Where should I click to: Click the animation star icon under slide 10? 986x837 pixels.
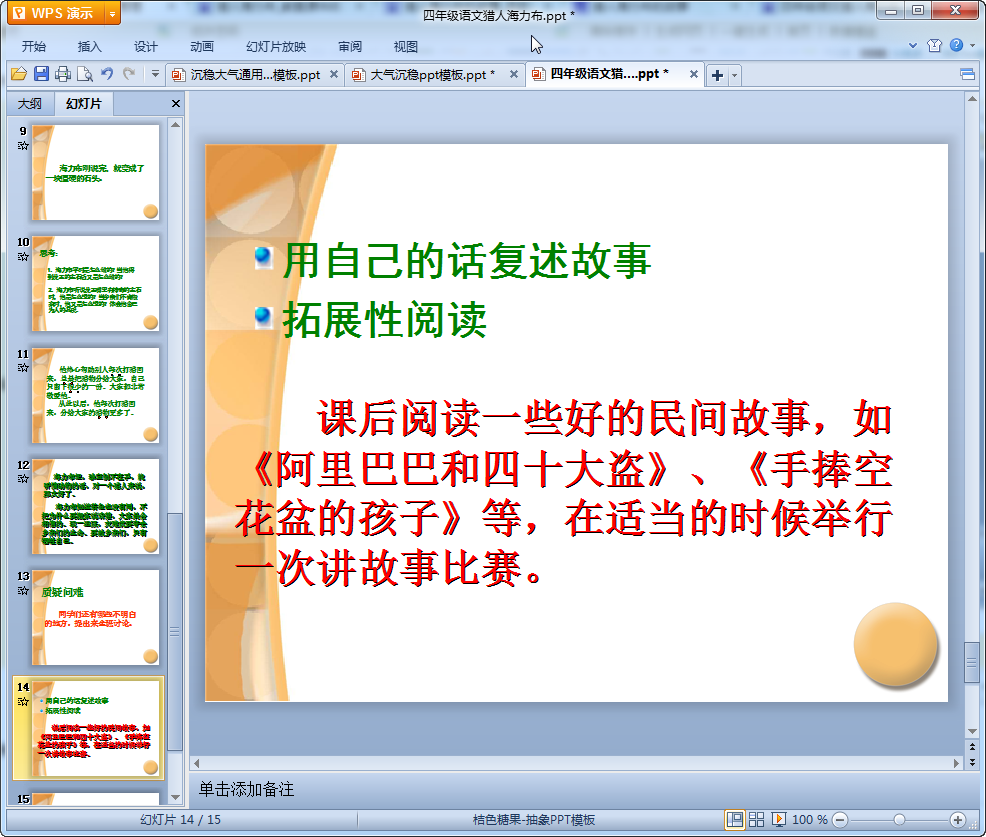(x=23, y=257)
